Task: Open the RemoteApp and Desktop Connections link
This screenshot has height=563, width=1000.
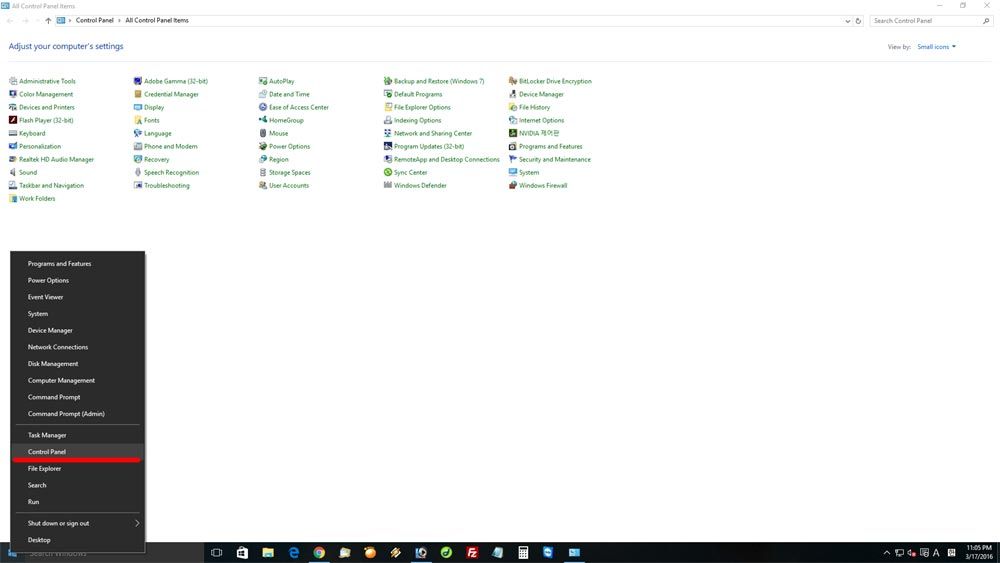Action: (x=446, y=159)
